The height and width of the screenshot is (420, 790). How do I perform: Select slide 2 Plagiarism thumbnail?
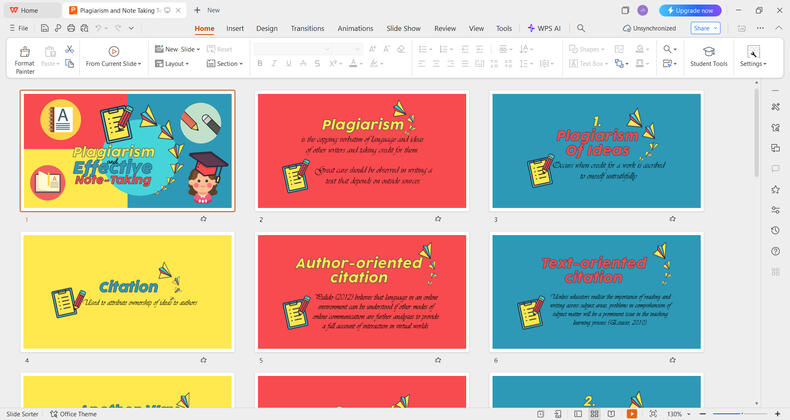[362, 151]
